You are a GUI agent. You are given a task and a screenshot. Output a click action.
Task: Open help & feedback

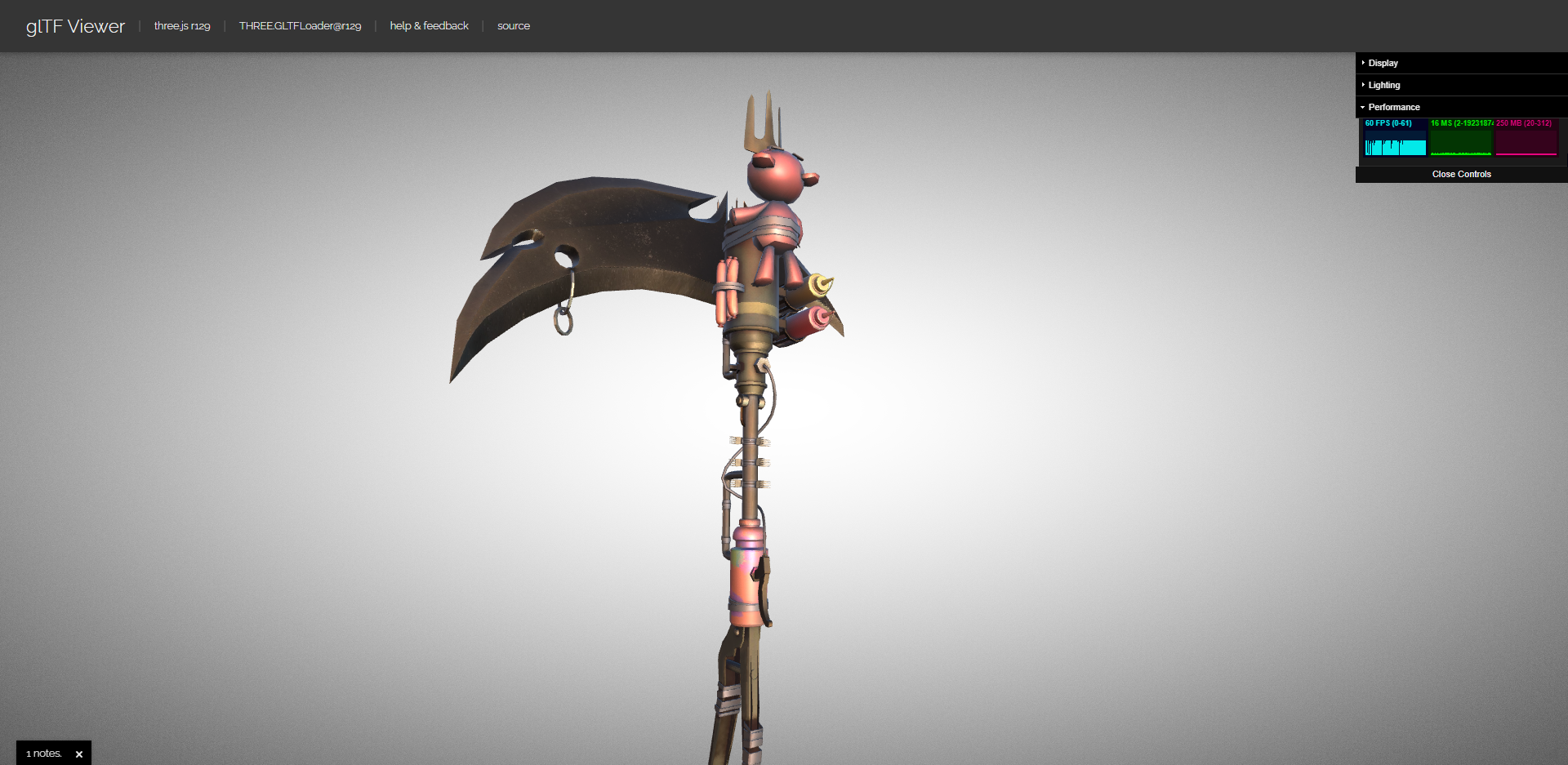(x=429, y=25)
